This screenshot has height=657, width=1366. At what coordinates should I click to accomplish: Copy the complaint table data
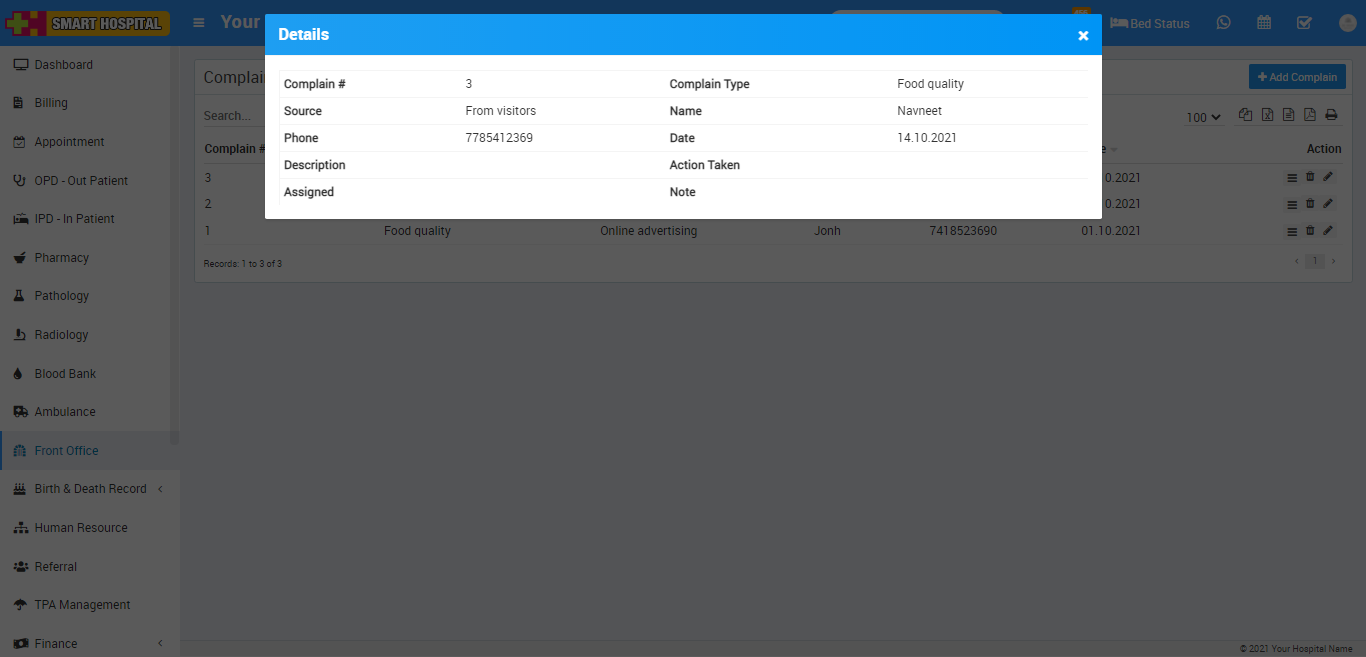tap(1245, 115)
